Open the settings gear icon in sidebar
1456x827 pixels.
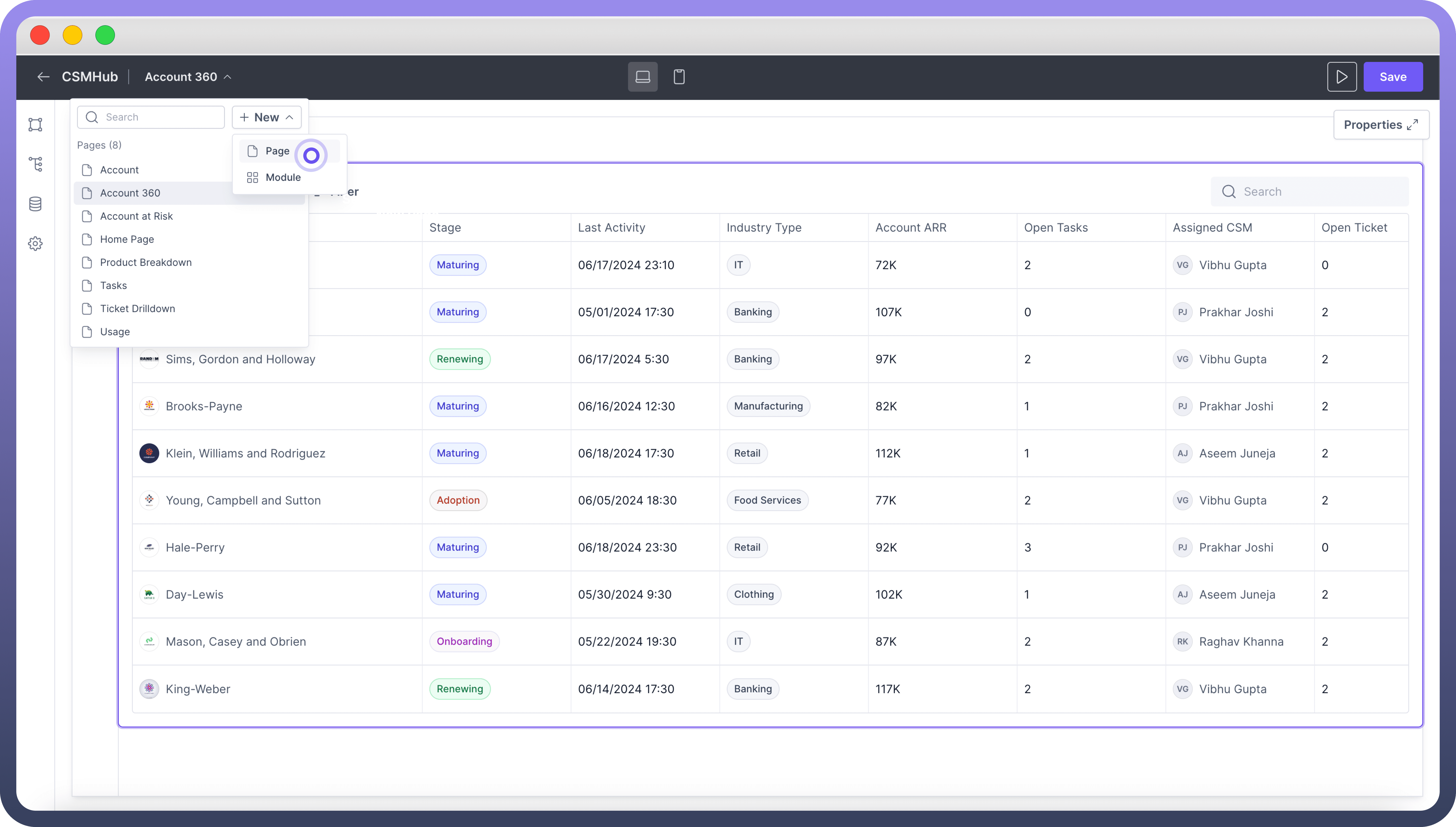pyautogui.click(x=35, y=244)
